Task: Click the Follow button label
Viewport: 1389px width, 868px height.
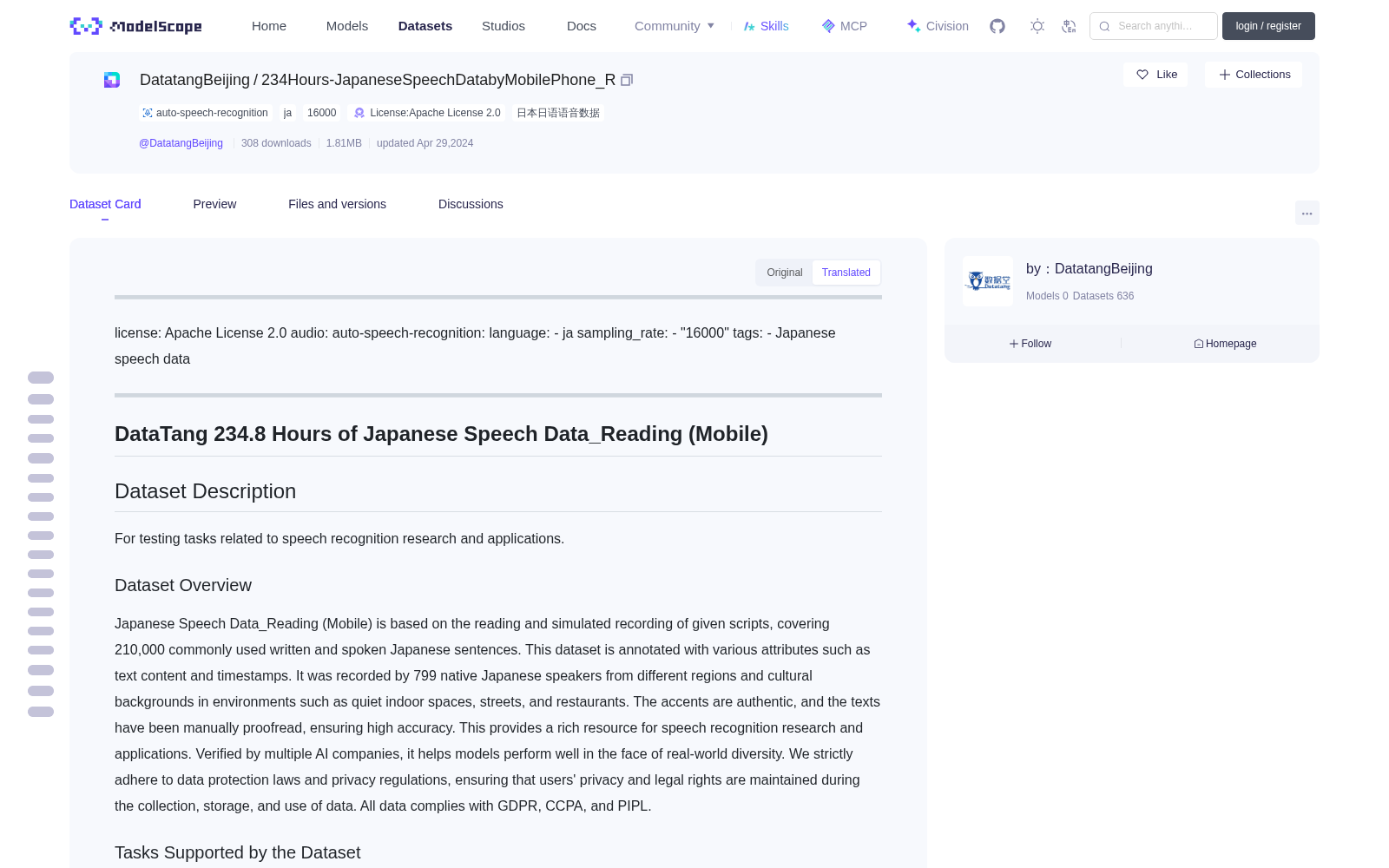Action: [1037, 344]
